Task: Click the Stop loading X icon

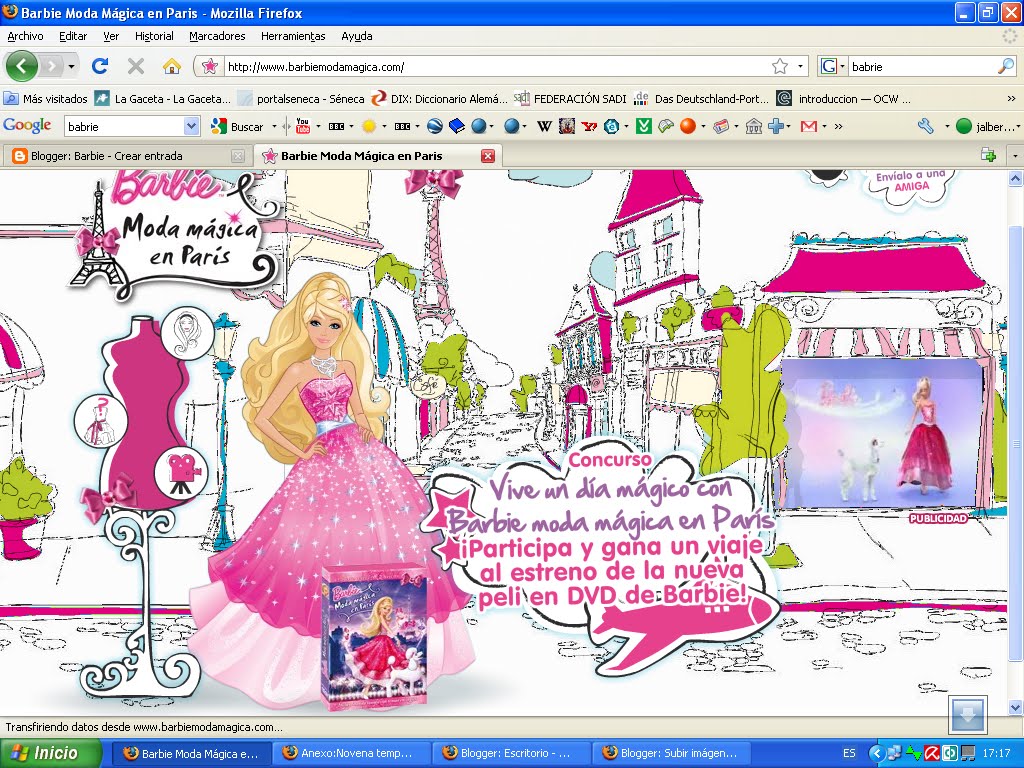Action: tap(136, 66)
